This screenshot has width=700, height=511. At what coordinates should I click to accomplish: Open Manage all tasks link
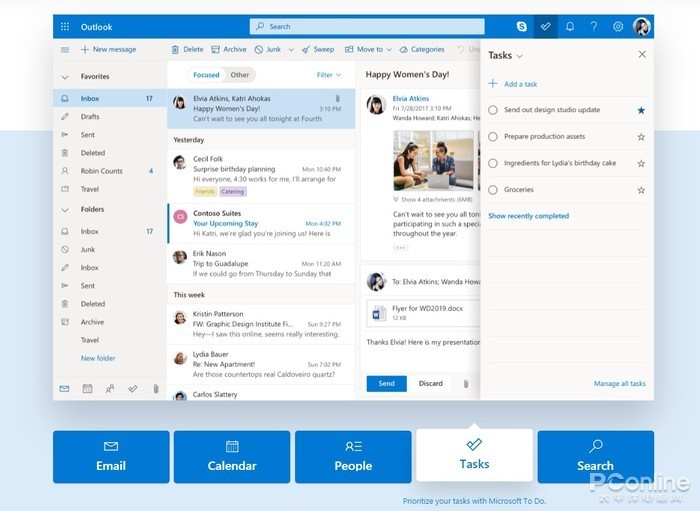point(620,383)
